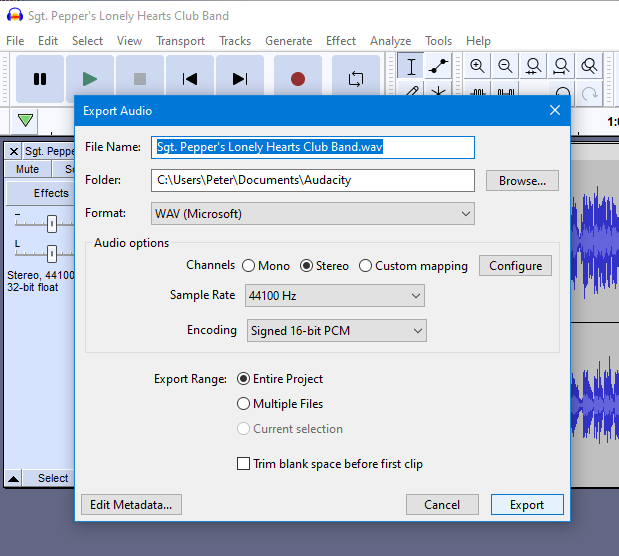Toggle the Loop playback button

(x=356, y=79)
